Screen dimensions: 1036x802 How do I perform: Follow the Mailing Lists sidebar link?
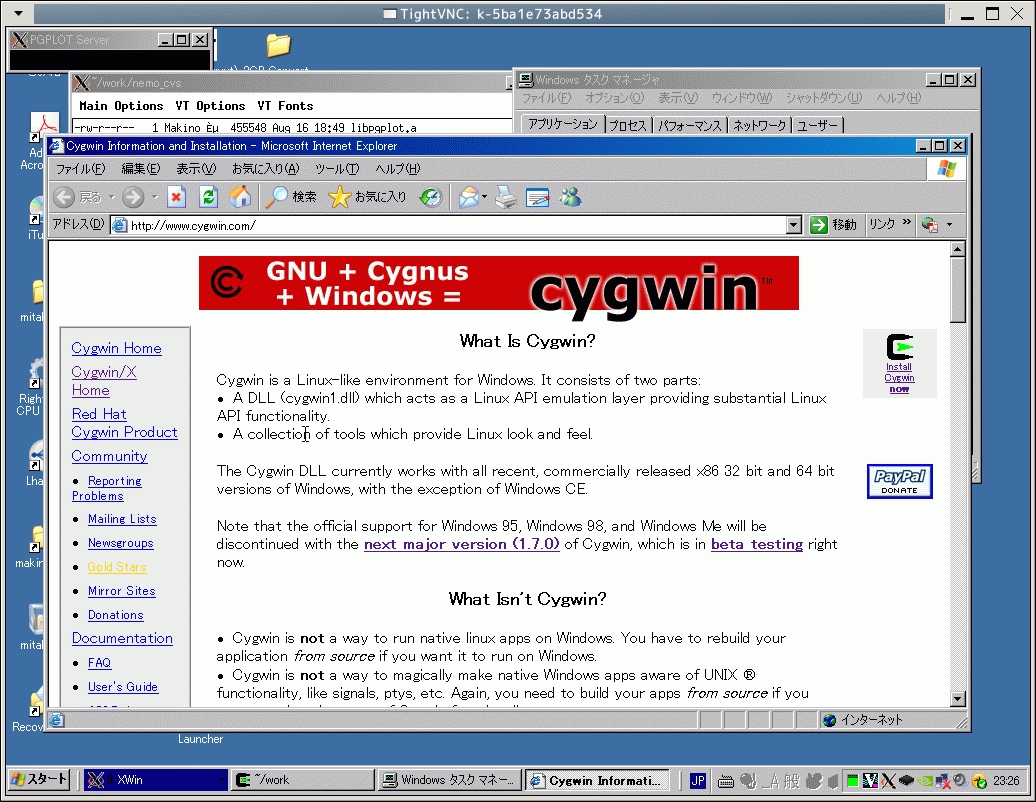tap(122, 519)
